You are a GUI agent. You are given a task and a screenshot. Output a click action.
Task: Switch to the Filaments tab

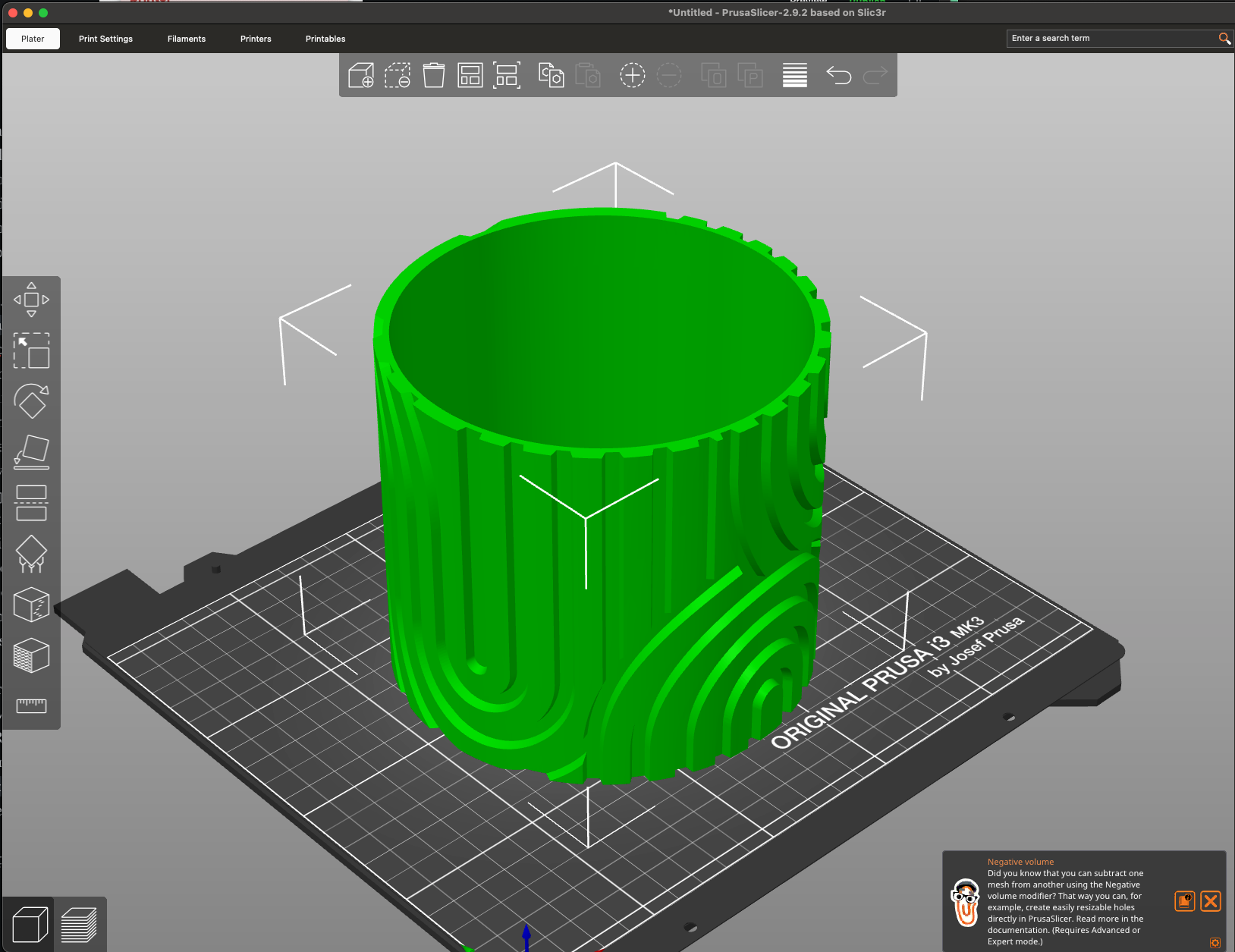[x=187, y=39]
